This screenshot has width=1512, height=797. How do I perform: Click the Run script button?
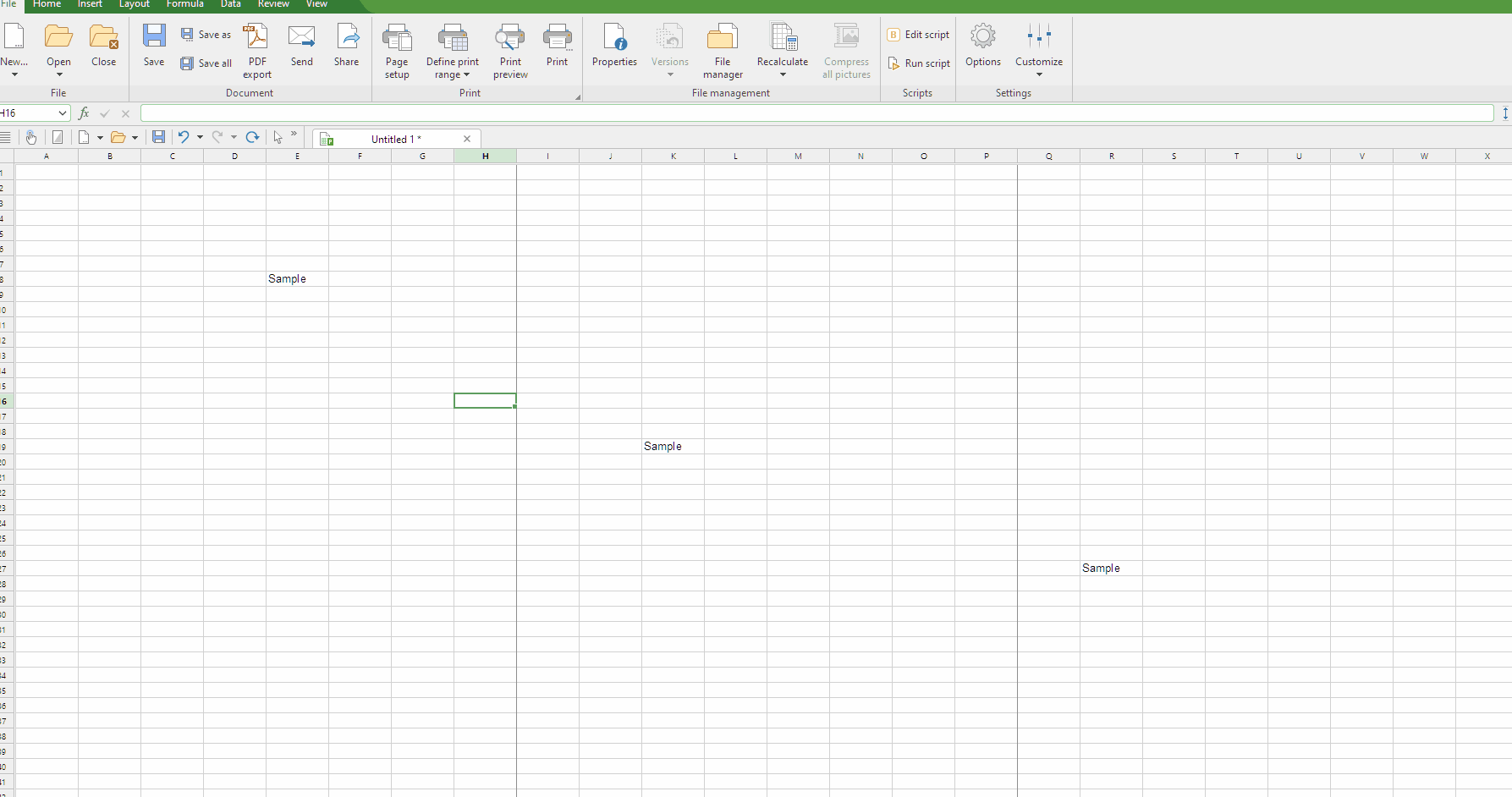(x=919, y=63)
